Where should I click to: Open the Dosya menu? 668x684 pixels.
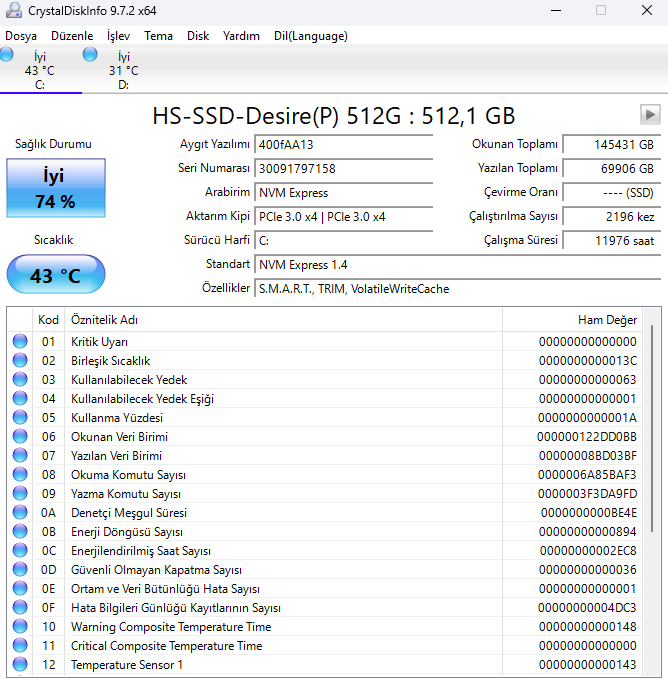click(21, 36)
